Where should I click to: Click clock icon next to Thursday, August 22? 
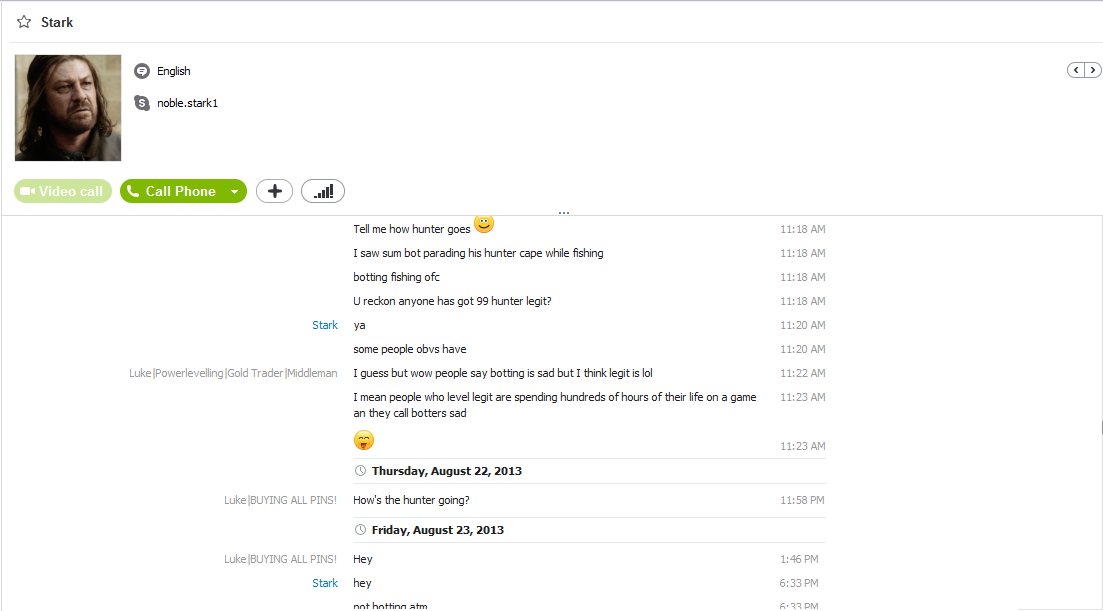[360, 470]
